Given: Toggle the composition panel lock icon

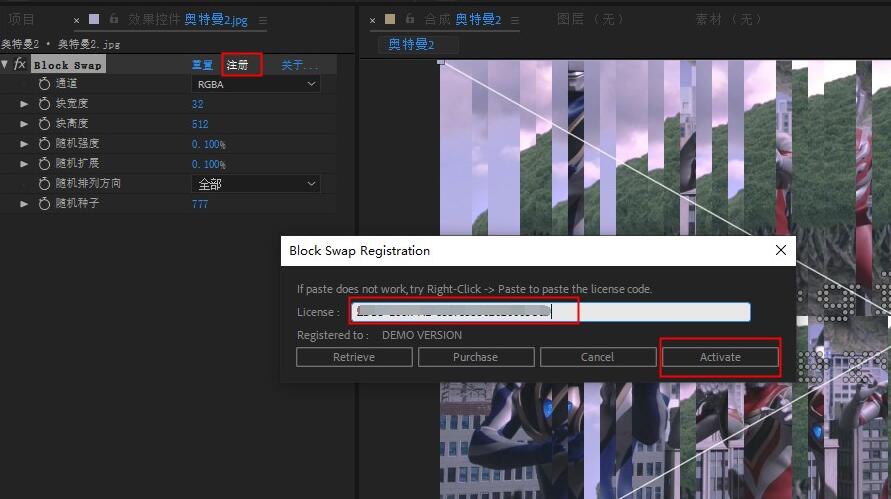Looking at the screenshot, I should 409,19.
